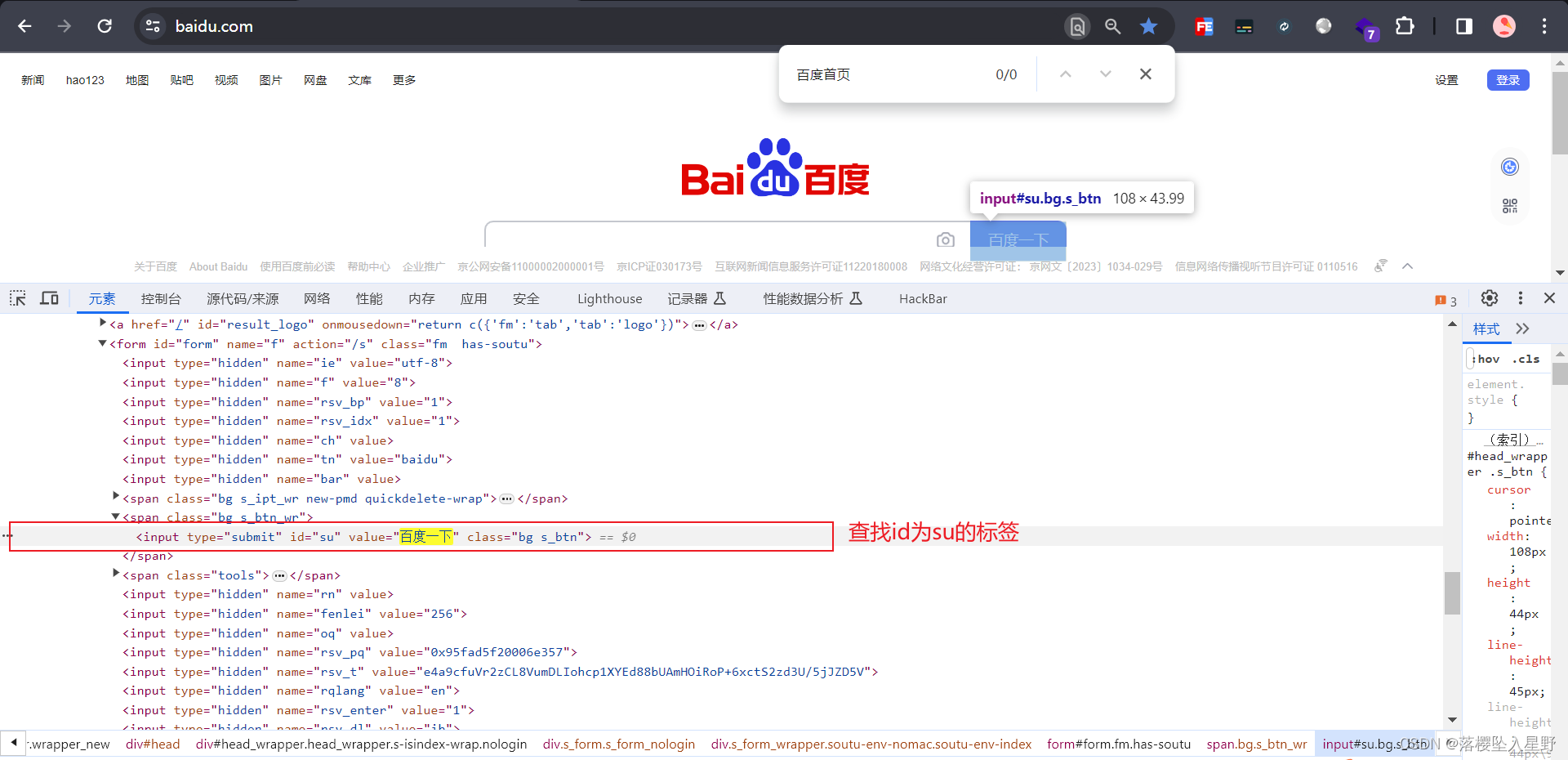Go to next find result
1568x760 pixels.
coord(1106,74)
